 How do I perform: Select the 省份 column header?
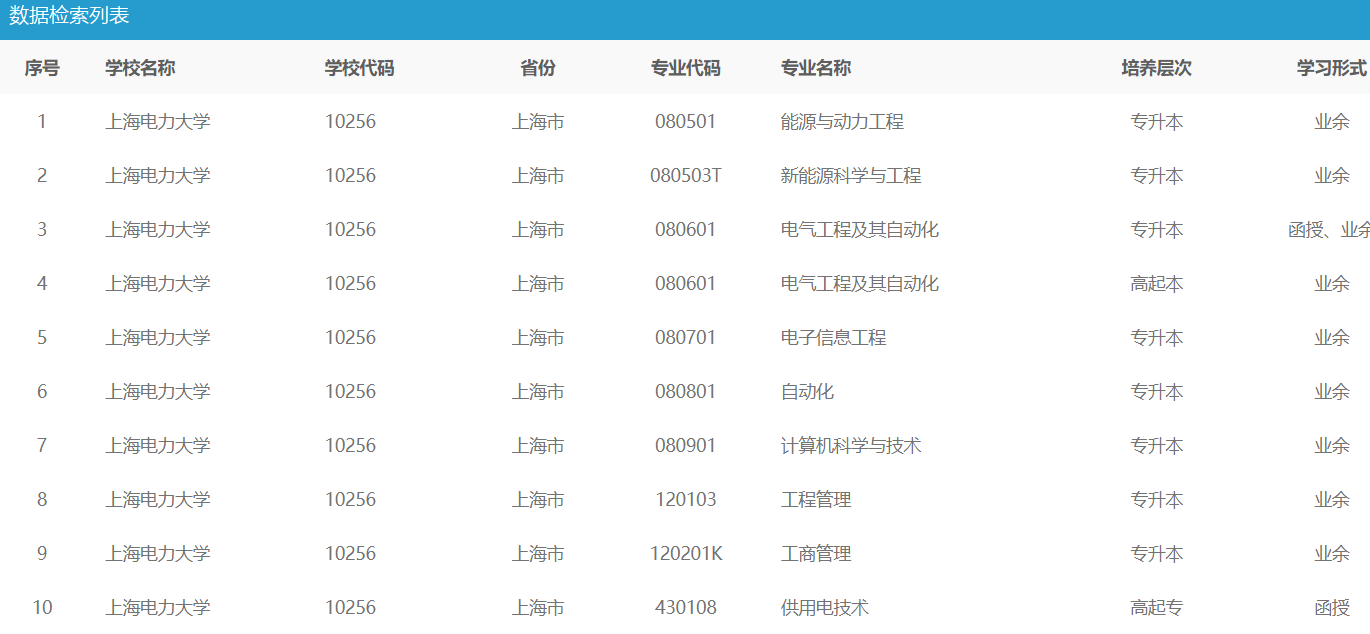click(538, 68)
